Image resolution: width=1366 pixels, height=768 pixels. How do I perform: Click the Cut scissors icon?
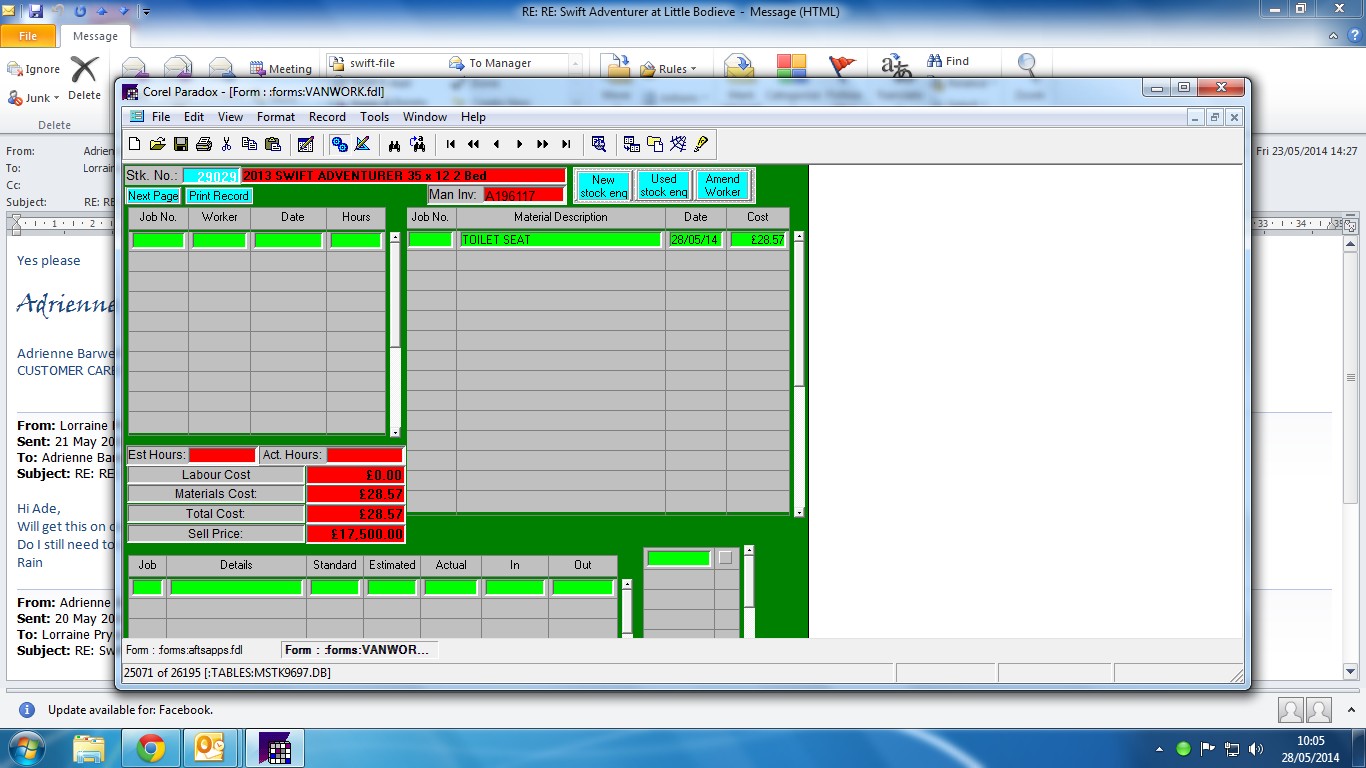coord(227,144)
